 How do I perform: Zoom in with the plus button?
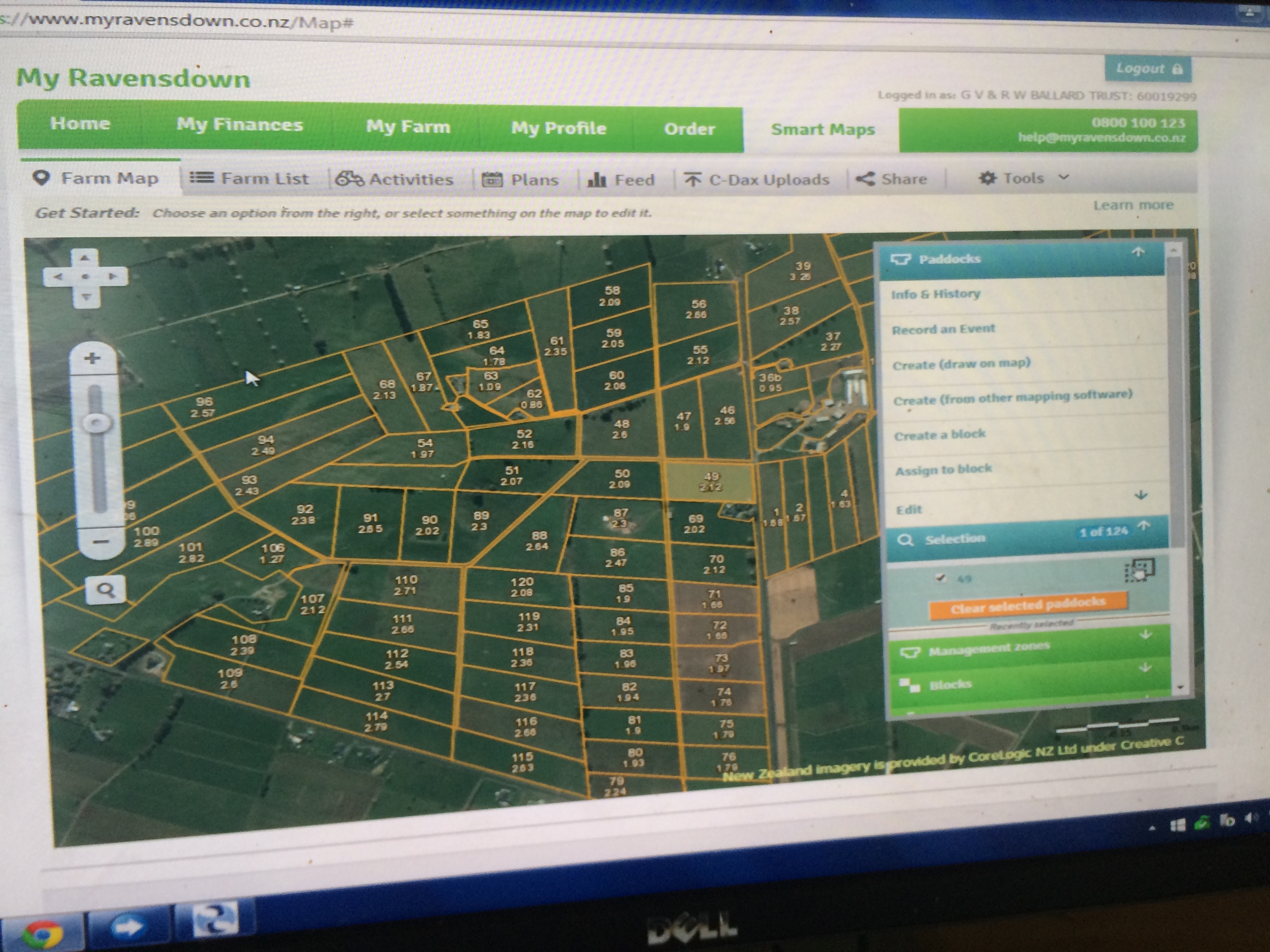(x=92, y=358)
